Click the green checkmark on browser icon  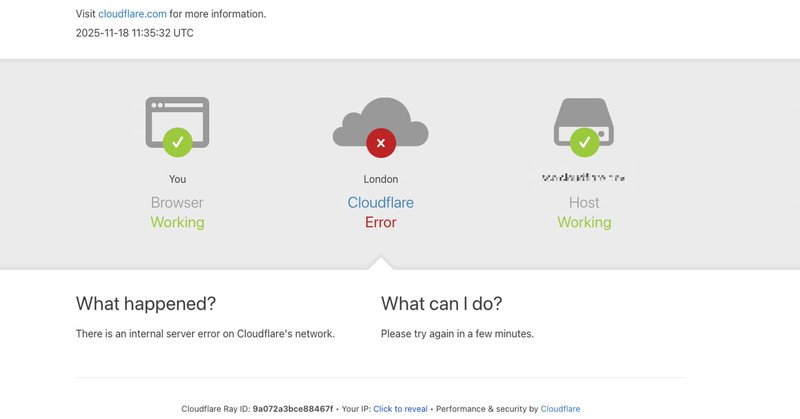[x=178, y=142]
